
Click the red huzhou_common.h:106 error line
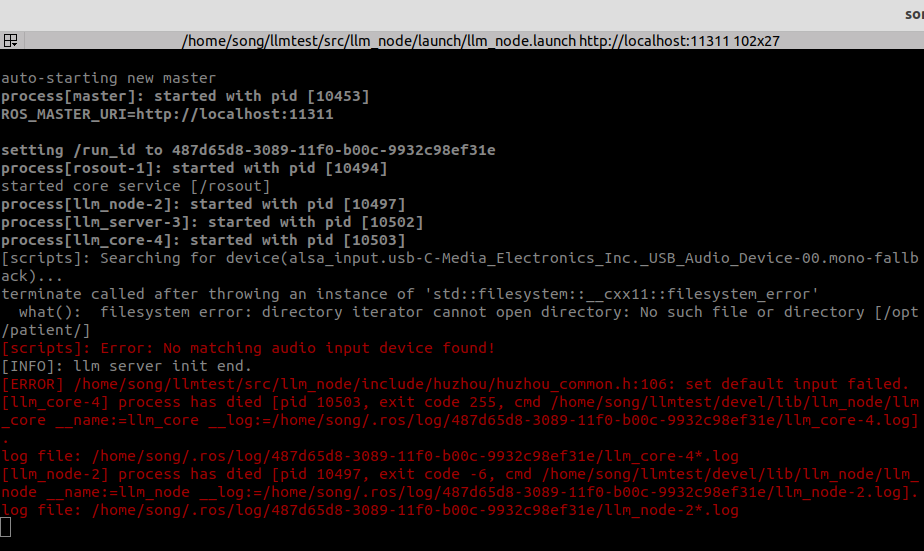[455, 384]
